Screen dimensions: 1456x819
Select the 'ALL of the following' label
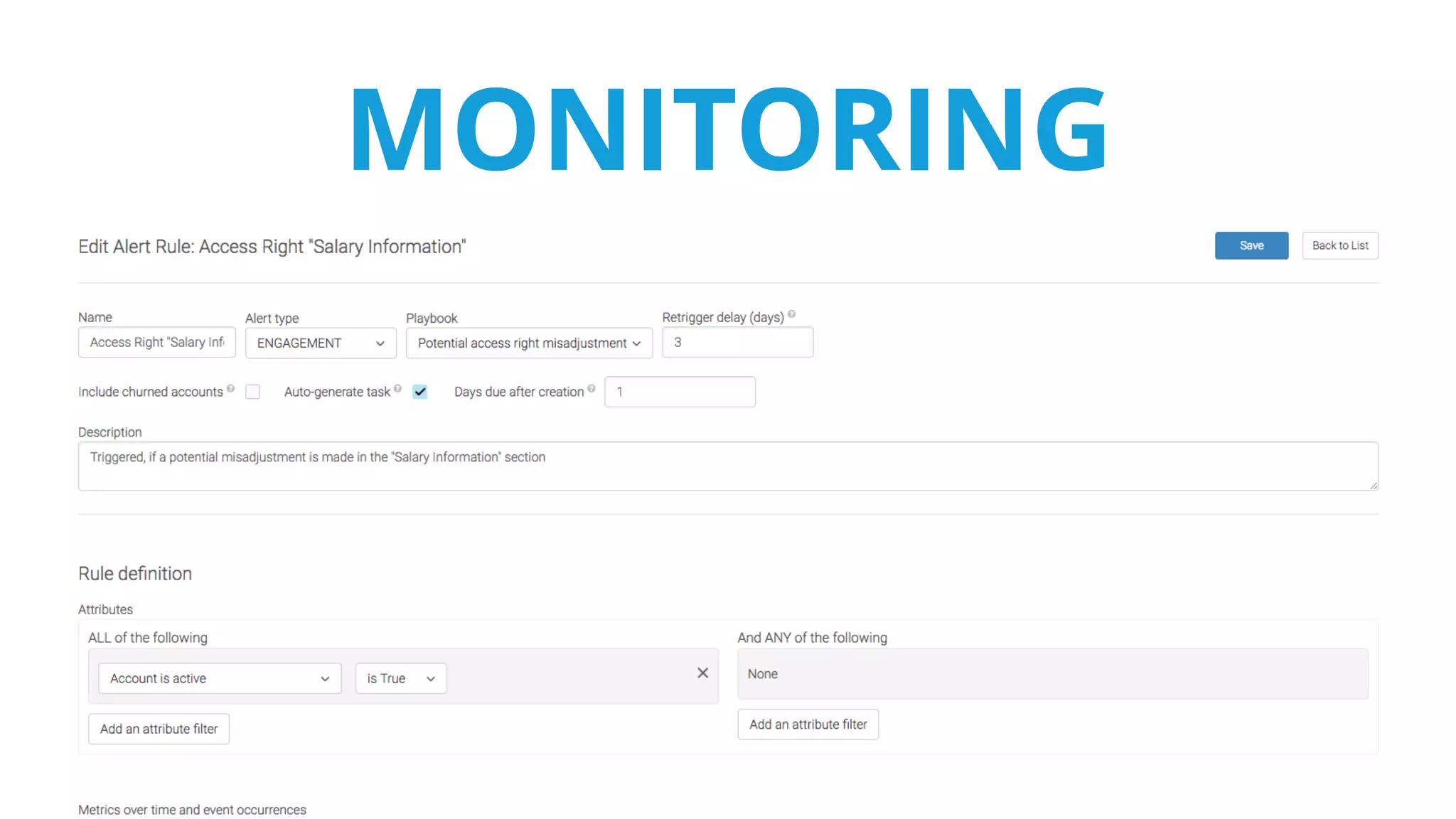148,638
